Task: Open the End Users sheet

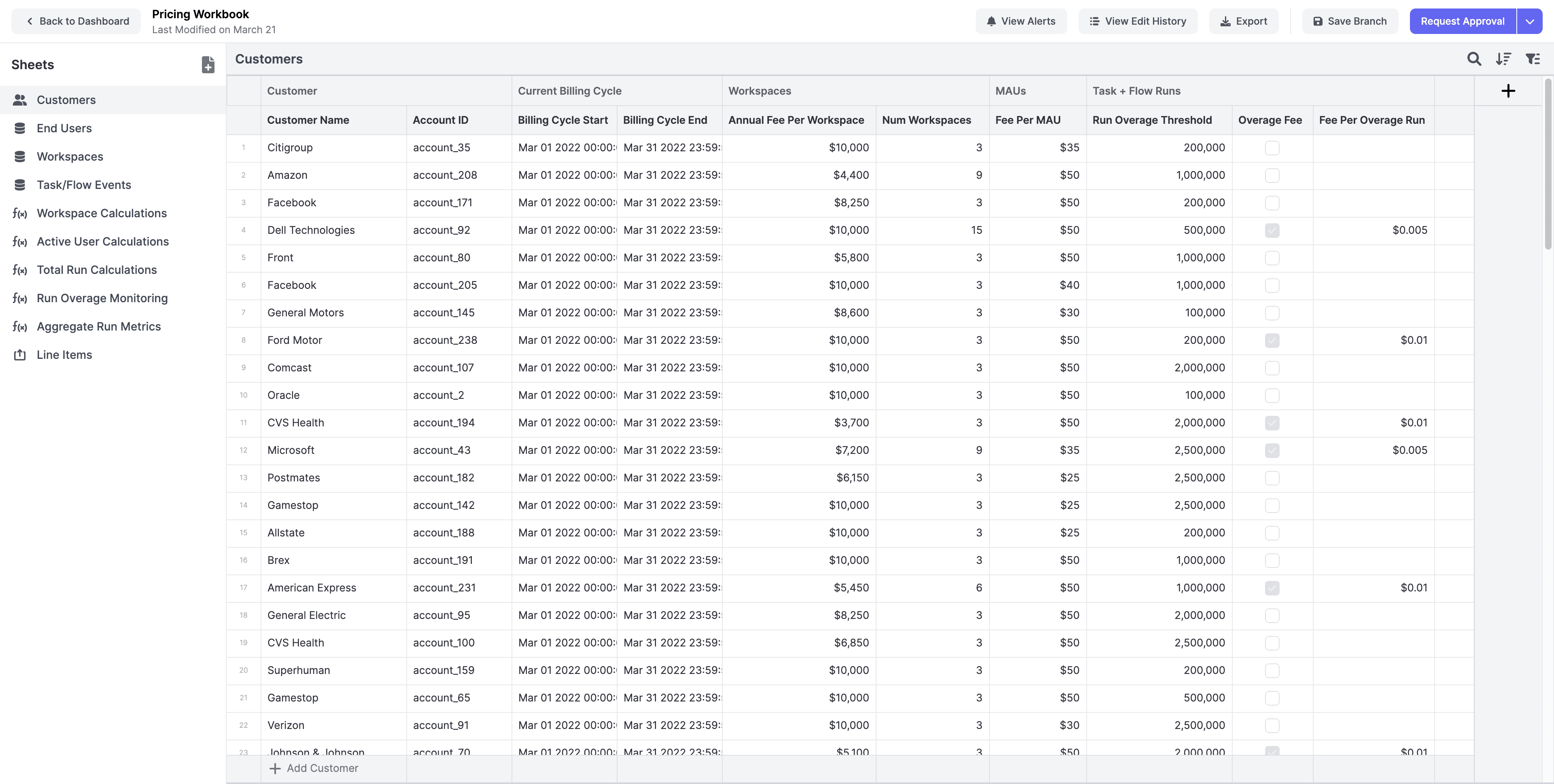Action: [x=113, y=129]
